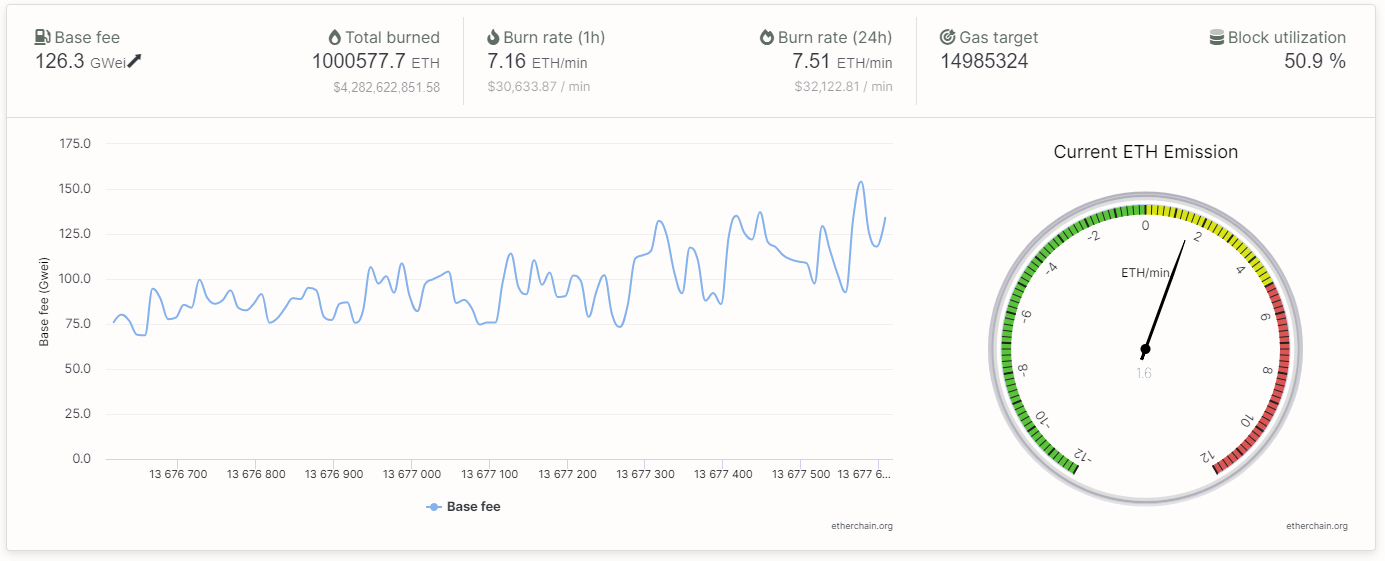Screen dimensions: 1385x561
Task: Click the 13 677 500 block axis label
Action: (x=802, y=474)
